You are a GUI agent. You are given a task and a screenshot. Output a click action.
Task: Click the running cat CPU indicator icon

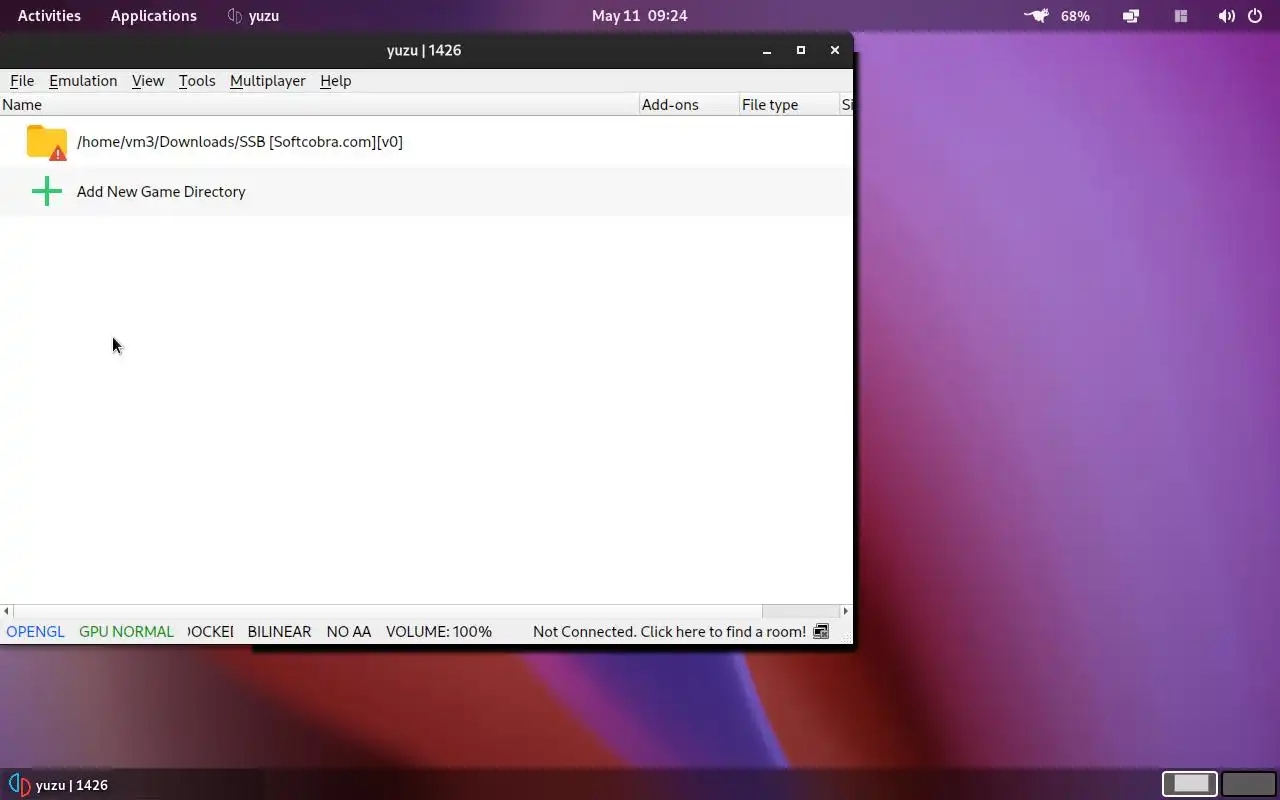click(x=1036, y=16)
